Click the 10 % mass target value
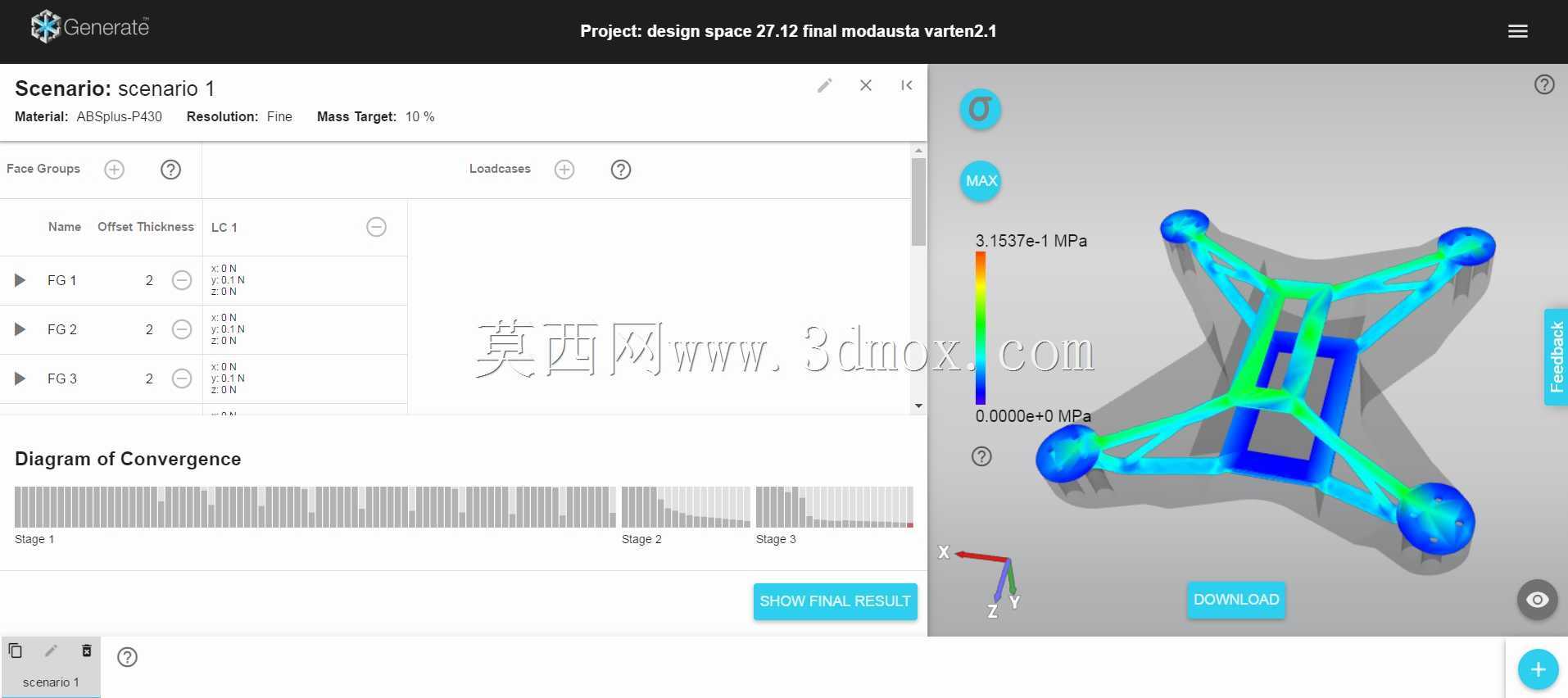Viewport: 1568px width, 698px height. 420,117
